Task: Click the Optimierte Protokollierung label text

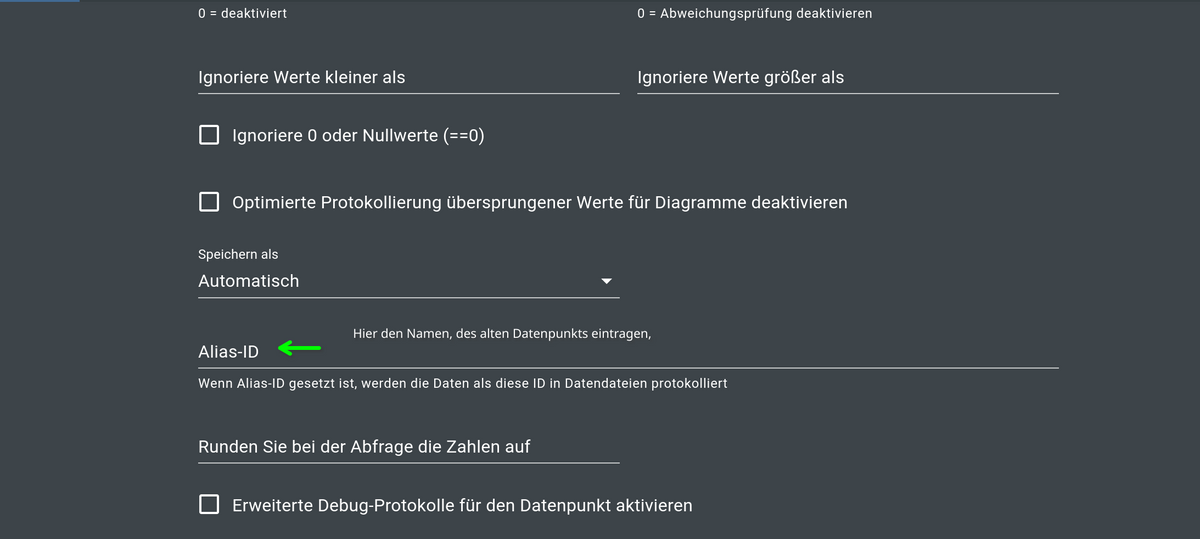Action: [x=539, y=203]
